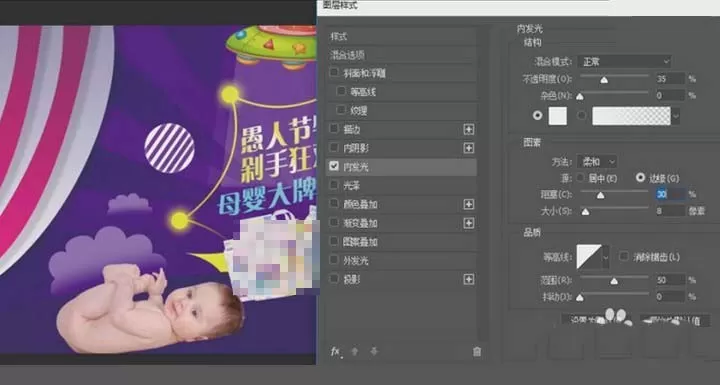Viewport: 720px width, 385px height.
Task: Enable the 外发光 checkbox
Action: 334,260
